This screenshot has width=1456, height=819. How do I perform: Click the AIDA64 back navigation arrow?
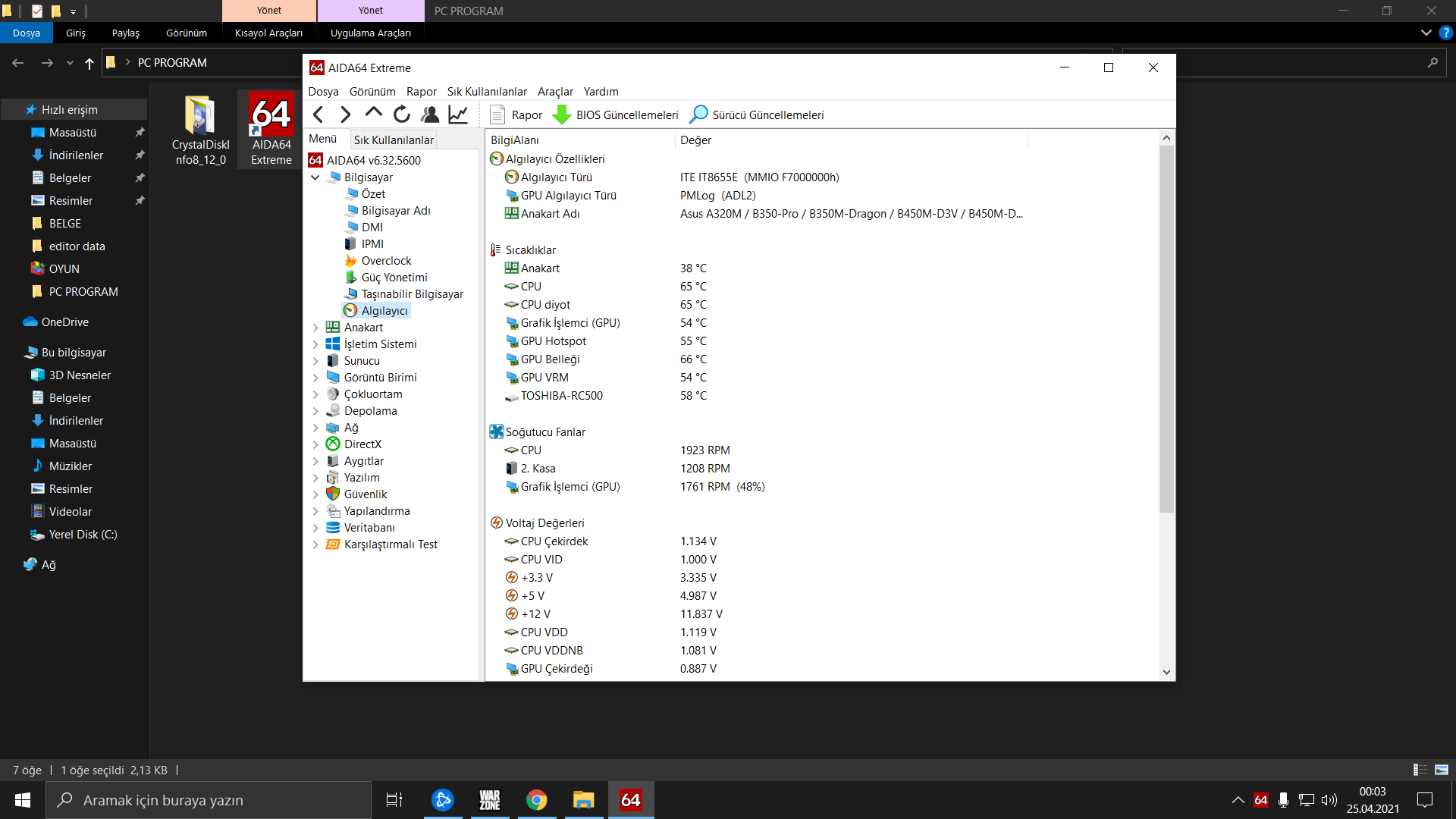318,115
